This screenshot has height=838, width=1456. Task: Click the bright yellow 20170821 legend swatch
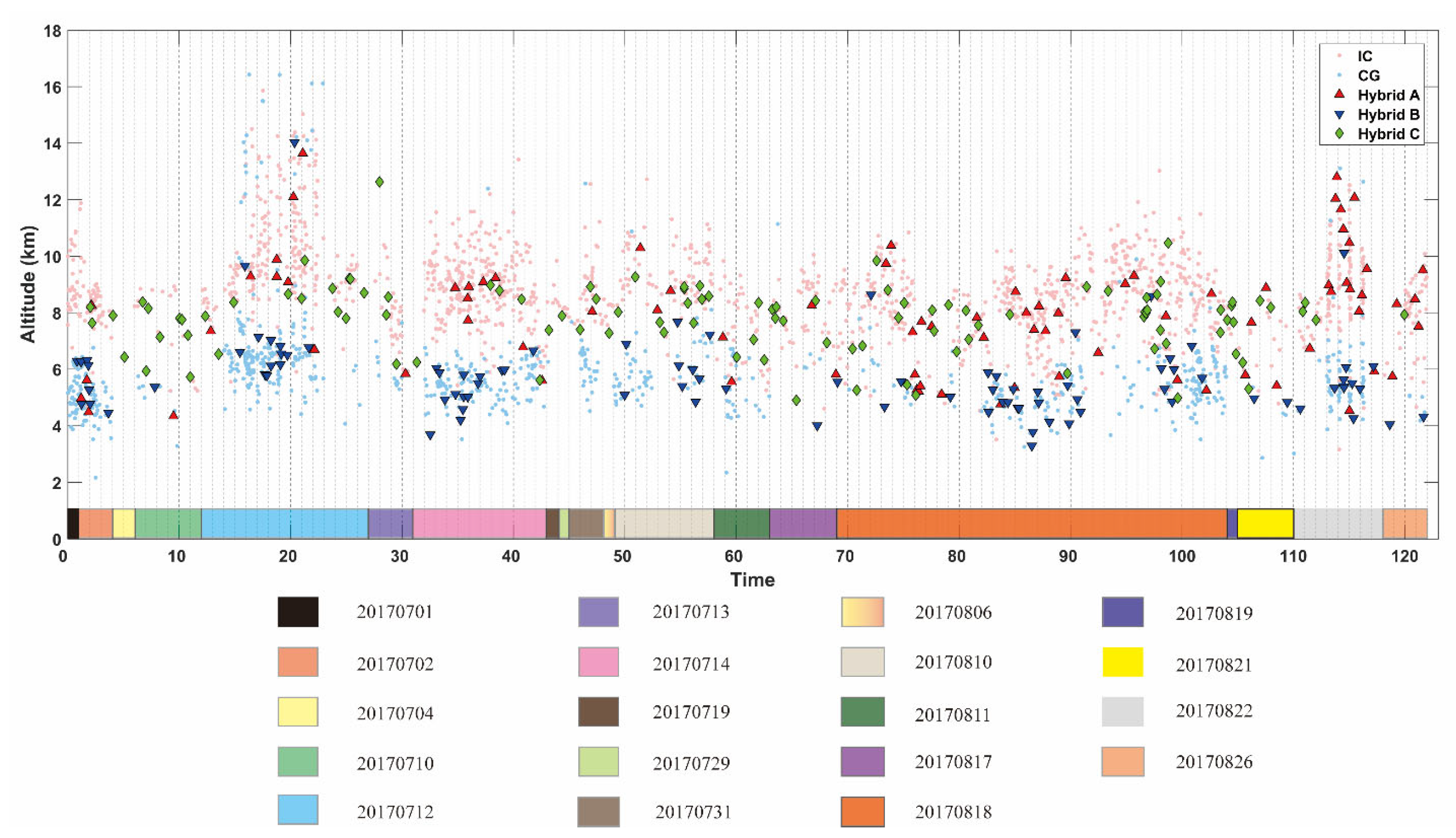pos(1123,662)
